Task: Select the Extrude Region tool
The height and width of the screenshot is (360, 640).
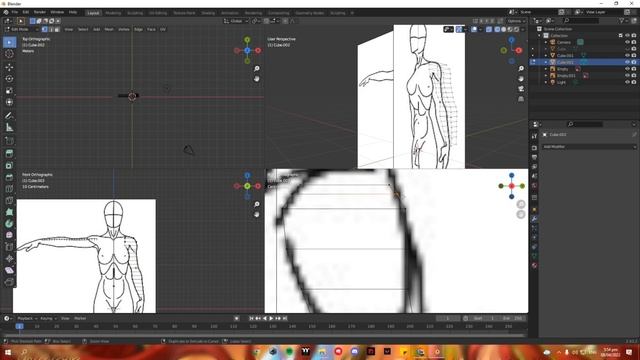Action: [9, 153]
